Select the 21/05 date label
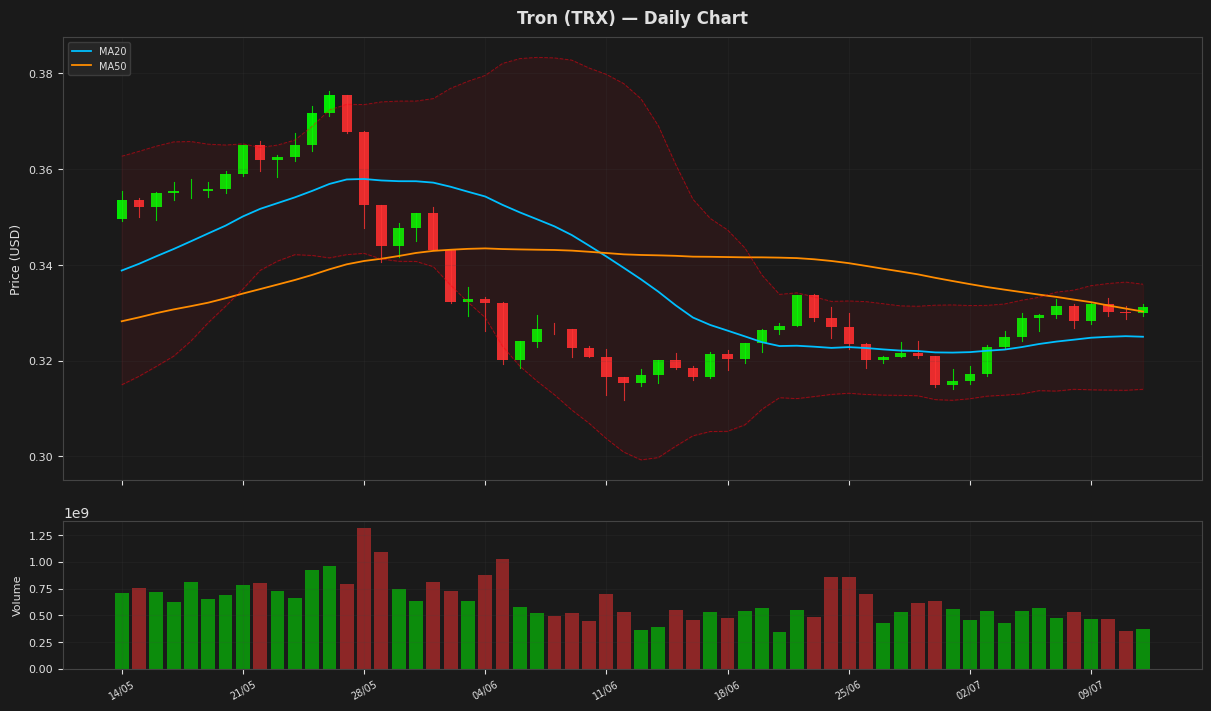This screenshot has height=711, width=1211. click(243, 690)
